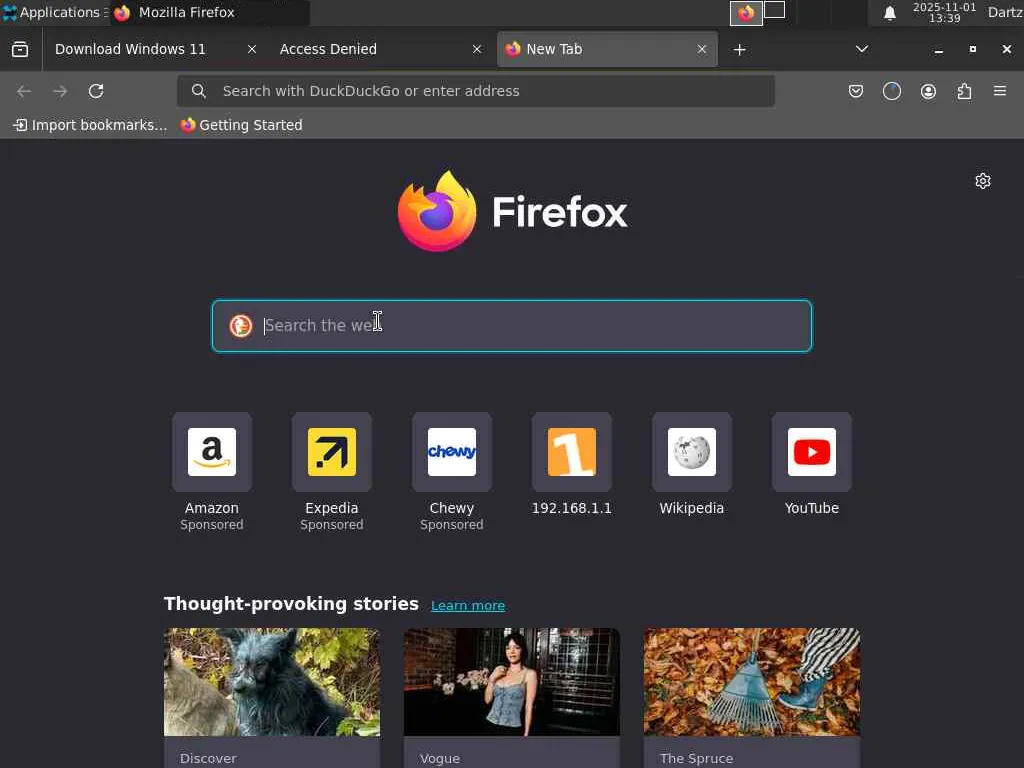Click the DuckDuckGo icon in search box
1024x768 pixels.
[x=240, y=325]
